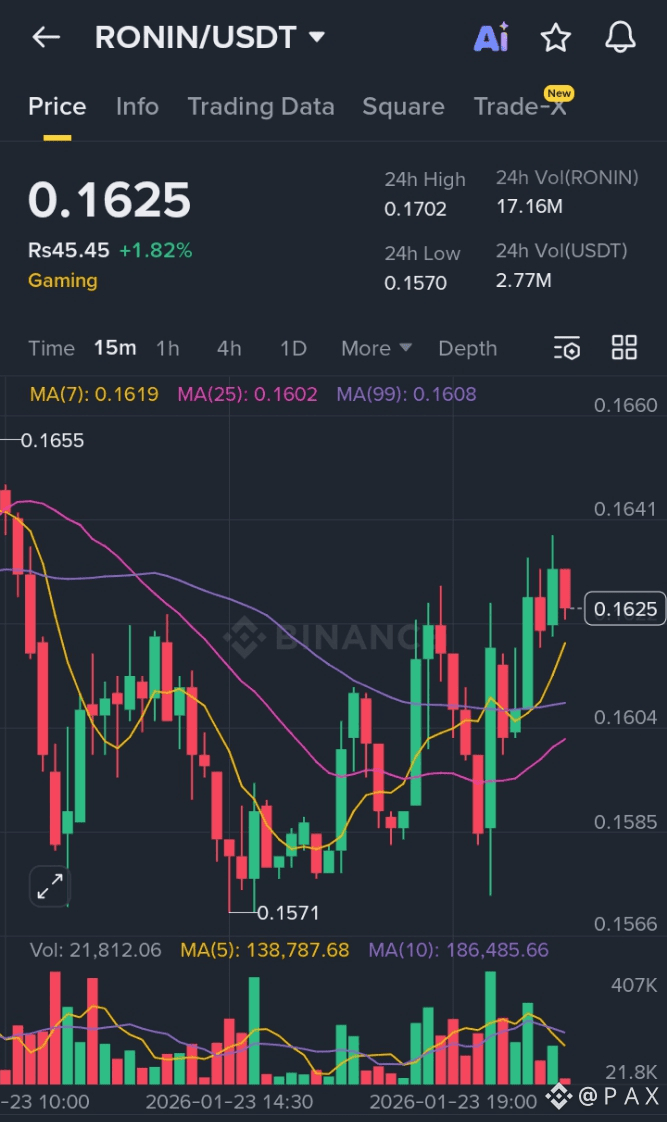Screen dimensions: 667x1122
Task: Open the AI assistant icon
Action: (x=491, y=37)
